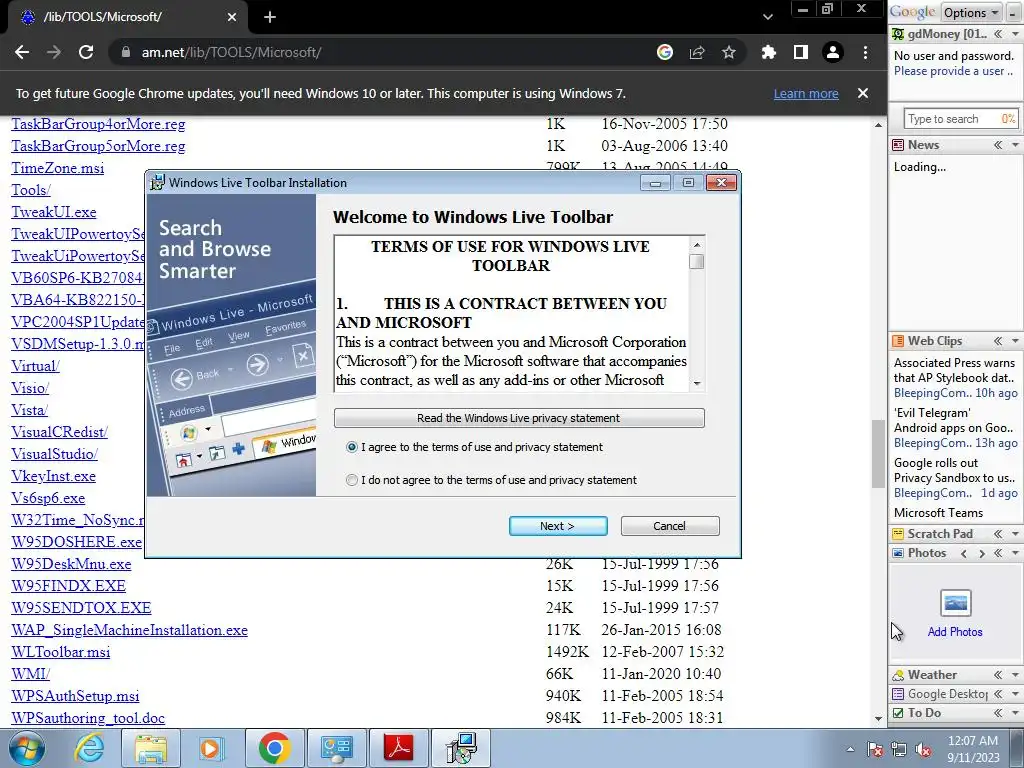Viewport: 1024px width, 768px height.
Task: Open Windows Start menu
Action: (x=26, y=748)
